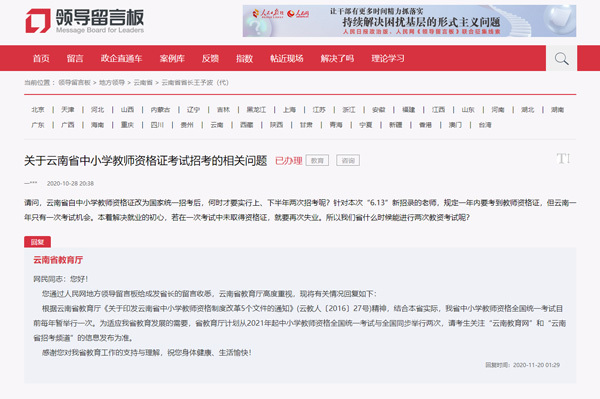The height and width of the screenshot is (399, 600).
Task: Select 新疆 in the province list
Action: click(x=396, y=125)
